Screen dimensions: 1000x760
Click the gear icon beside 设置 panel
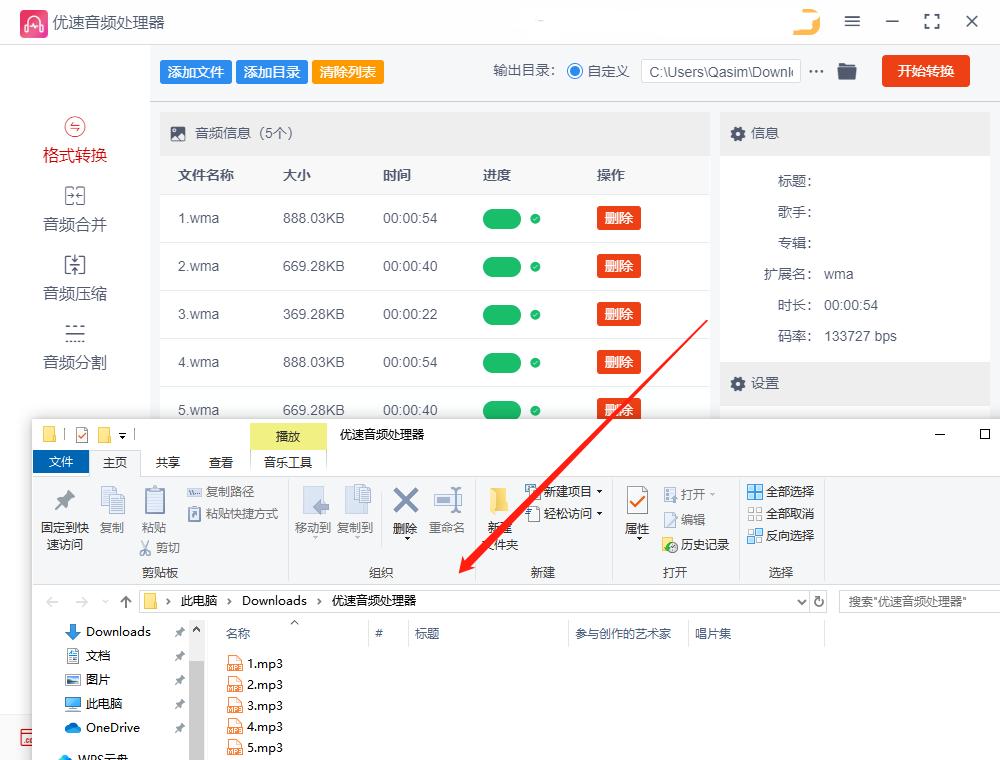pos(737,383)
